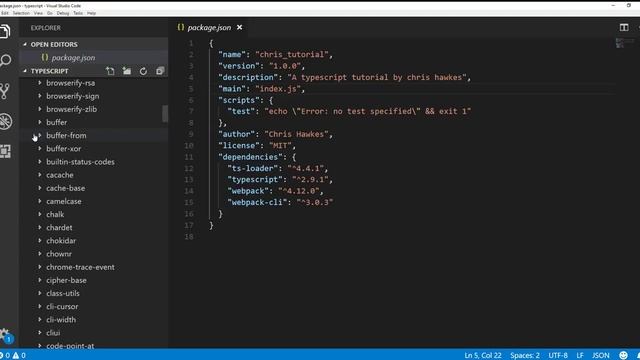Click JSON language mode in status bar
This screenshot has width=640, height=360.
(x=601, y=355)
